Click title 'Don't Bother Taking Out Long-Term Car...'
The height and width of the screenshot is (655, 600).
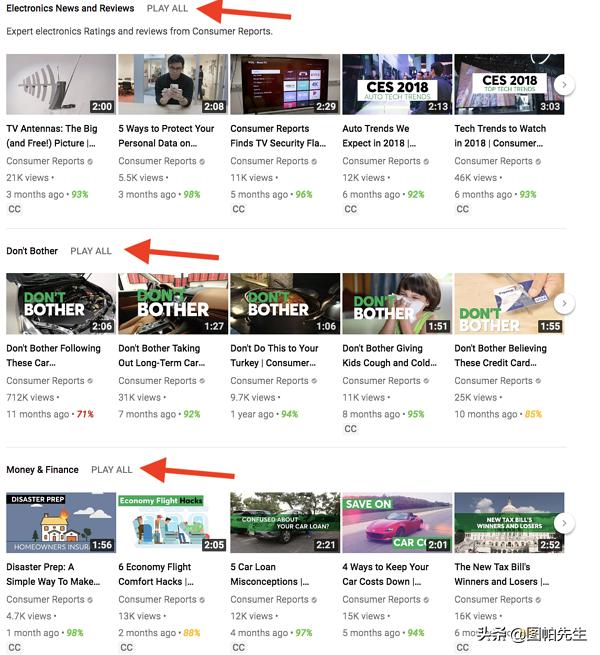(x=162, y=355)
